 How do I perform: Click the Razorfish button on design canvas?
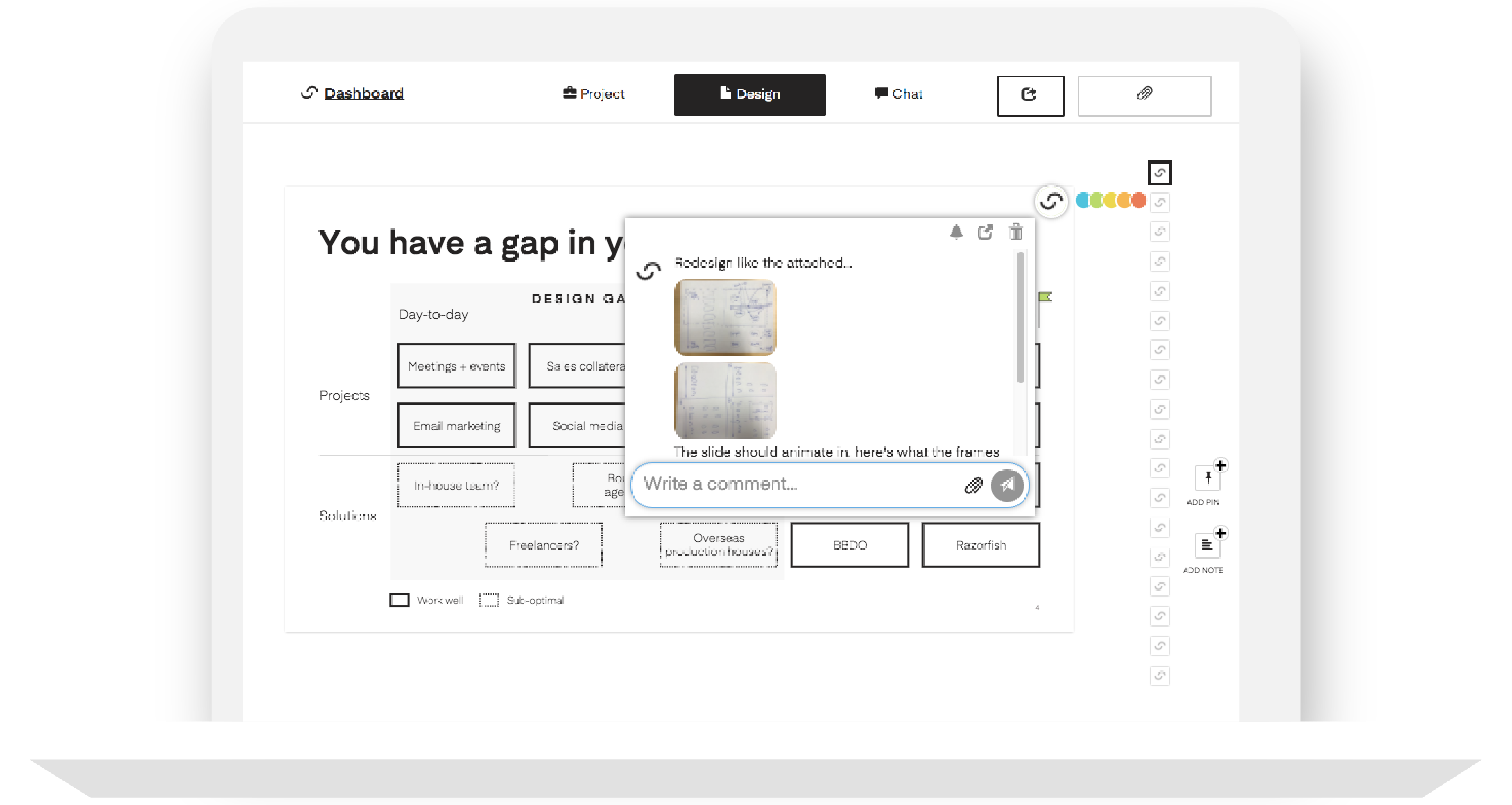pos(980,545)
